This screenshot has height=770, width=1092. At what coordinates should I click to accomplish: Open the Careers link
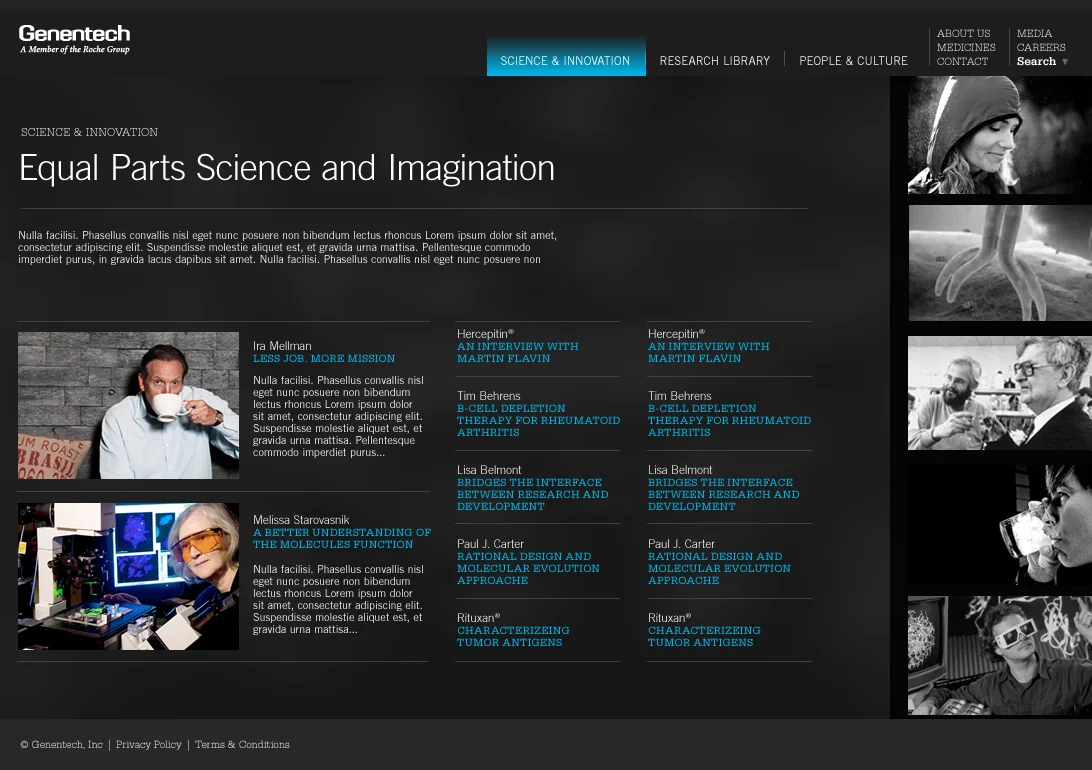pos(1041,47)
